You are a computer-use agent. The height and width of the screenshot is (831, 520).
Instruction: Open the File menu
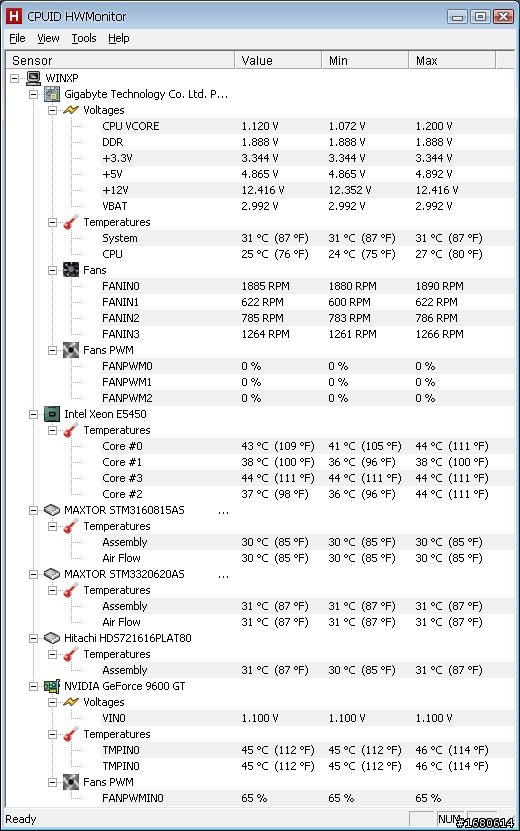click(x=17, y=38)
